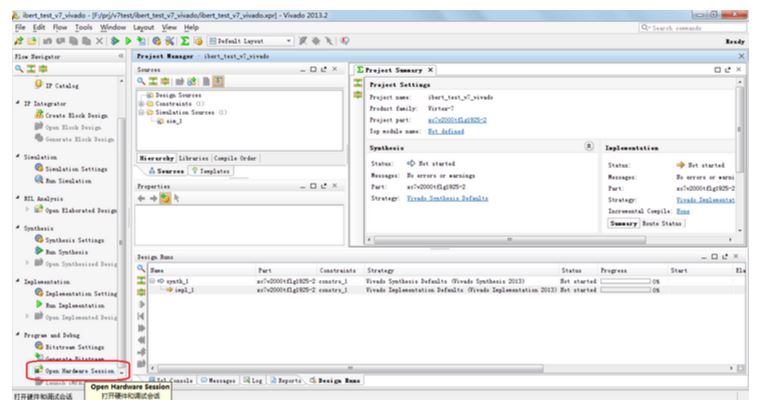The width and height of the screenshot is (766, 408).
Task: Click the Vivado Synthesis Defaults strategy link
Action: tap(447, 198)
